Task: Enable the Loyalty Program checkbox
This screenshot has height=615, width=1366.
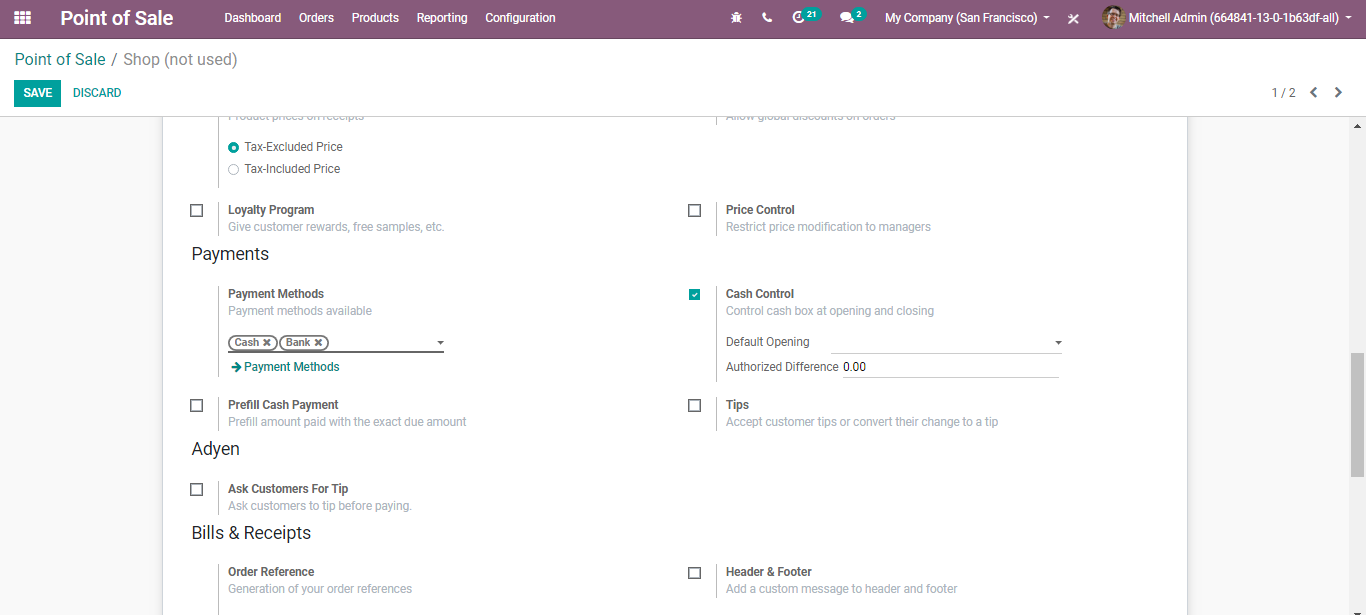Action: click(197, 211)
